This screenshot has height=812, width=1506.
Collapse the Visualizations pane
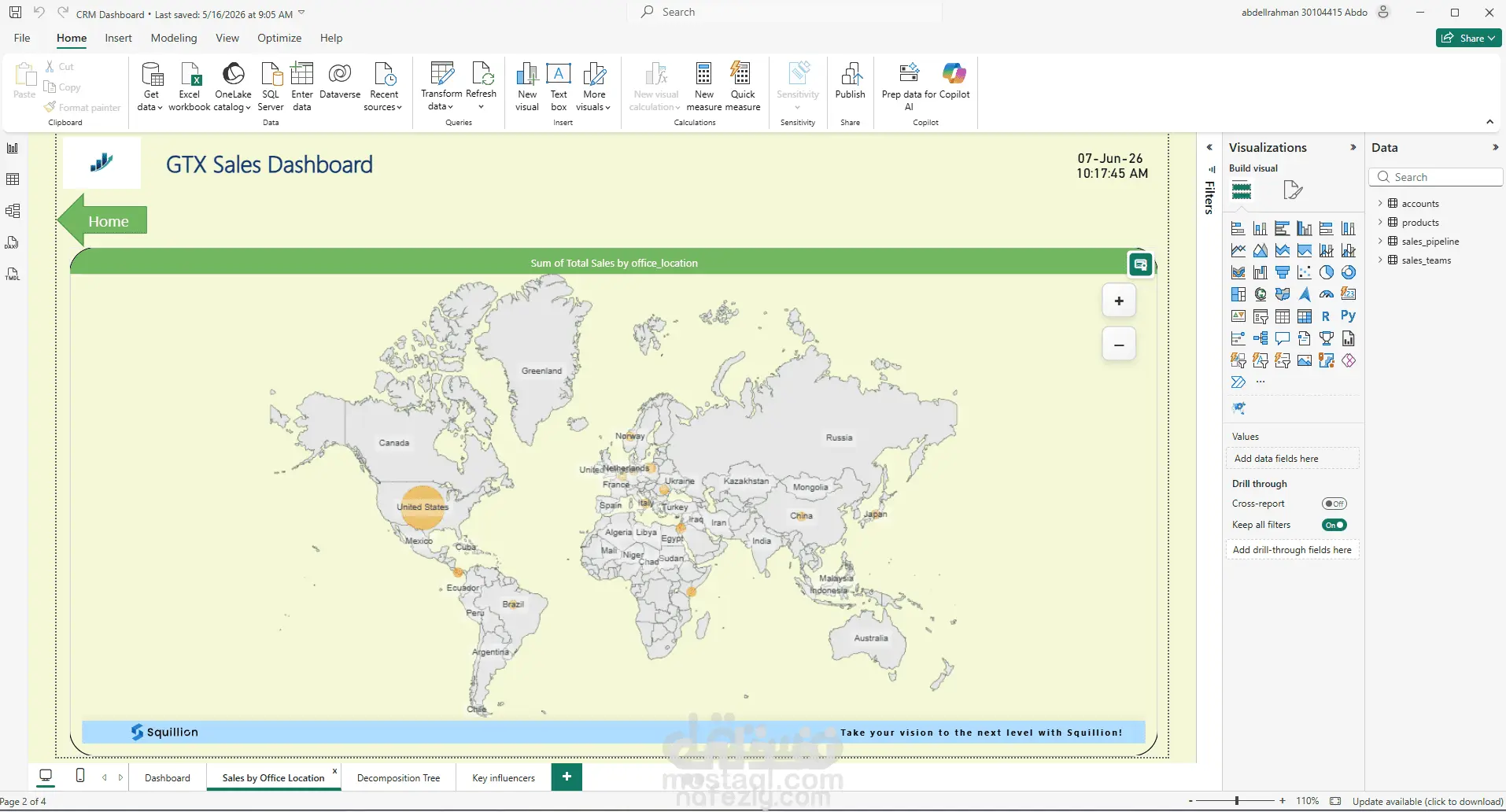(x=1353, y=147)
